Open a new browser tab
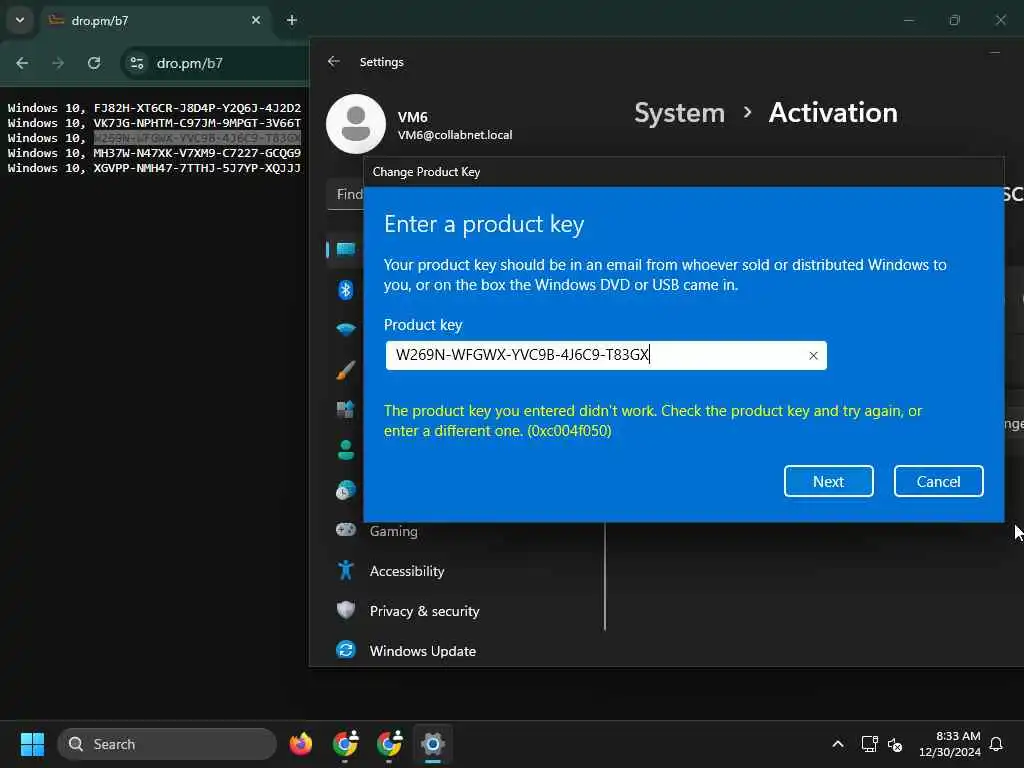 click(x=292, y=20)
